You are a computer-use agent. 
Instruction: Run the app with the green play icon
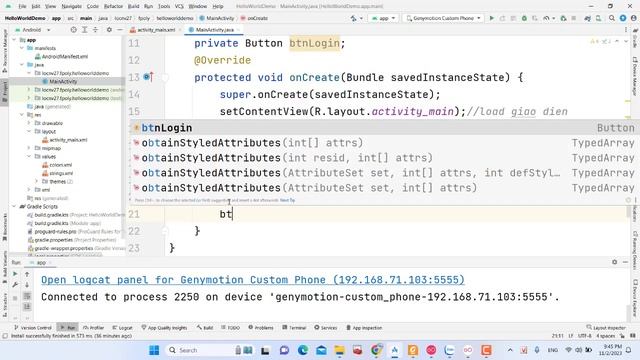click(491, 18)
